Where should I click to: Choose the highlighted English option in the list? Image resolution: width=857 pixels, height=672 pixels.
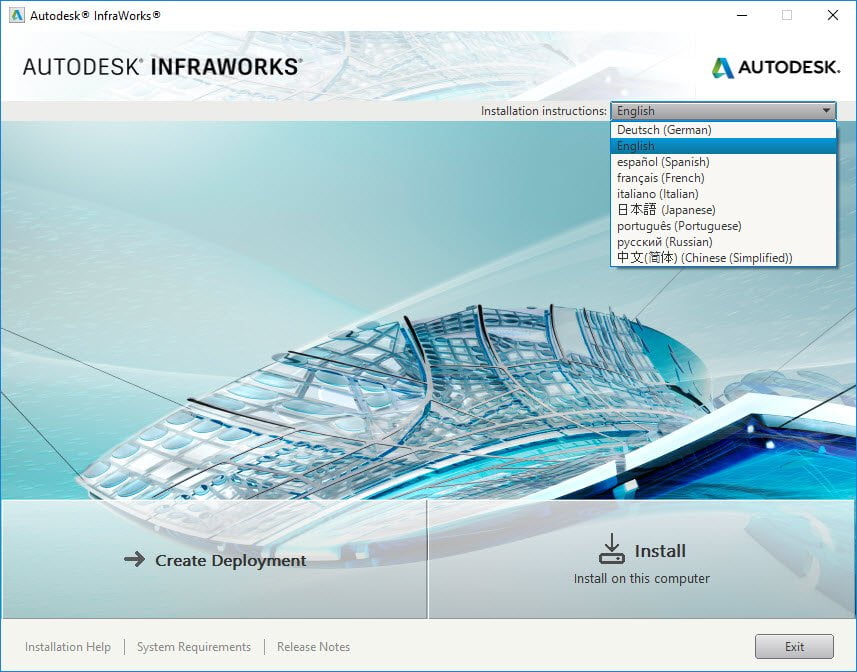tap(723, 146)
